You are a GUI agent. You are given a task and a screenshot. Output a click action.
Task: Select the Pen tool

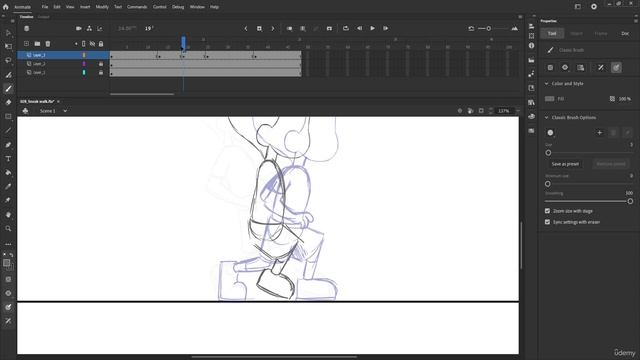[x=8, y=144]
